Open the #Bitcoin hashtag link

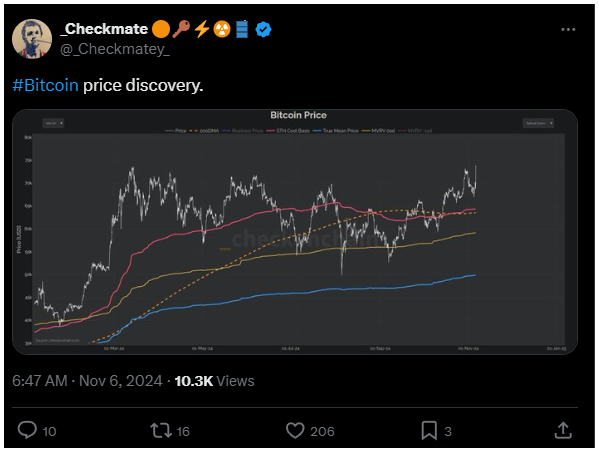tap(45, 85)
